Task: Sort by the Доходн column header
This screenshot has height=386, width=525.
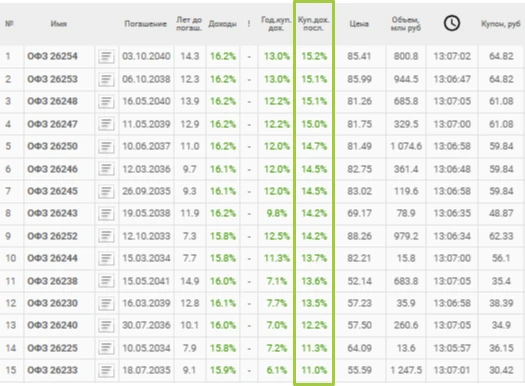Action: point(222,24)
